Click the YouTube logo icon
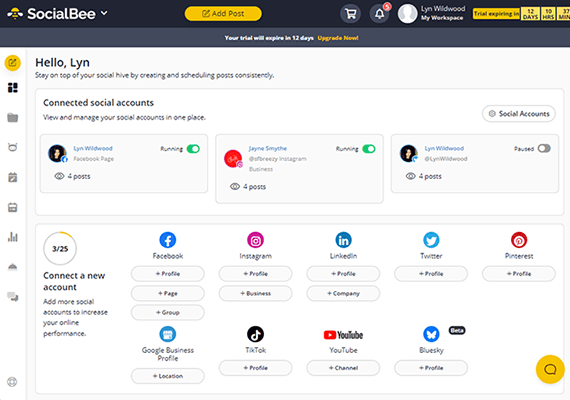Viewport: 570px width, 400px height. pos(344,335)
